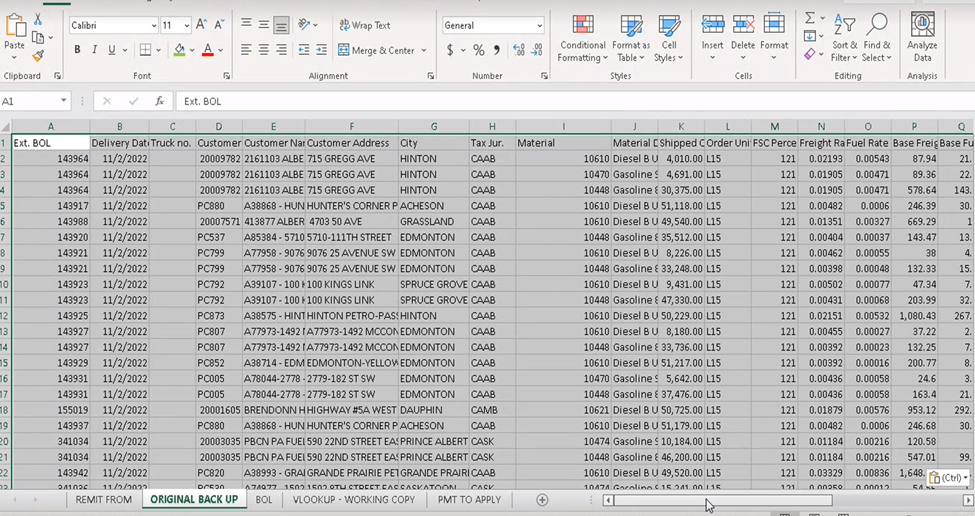Open Sort & Filter menu
This screenshot has width=975, height=516.
pyautogui.click(x=844, y=38)
